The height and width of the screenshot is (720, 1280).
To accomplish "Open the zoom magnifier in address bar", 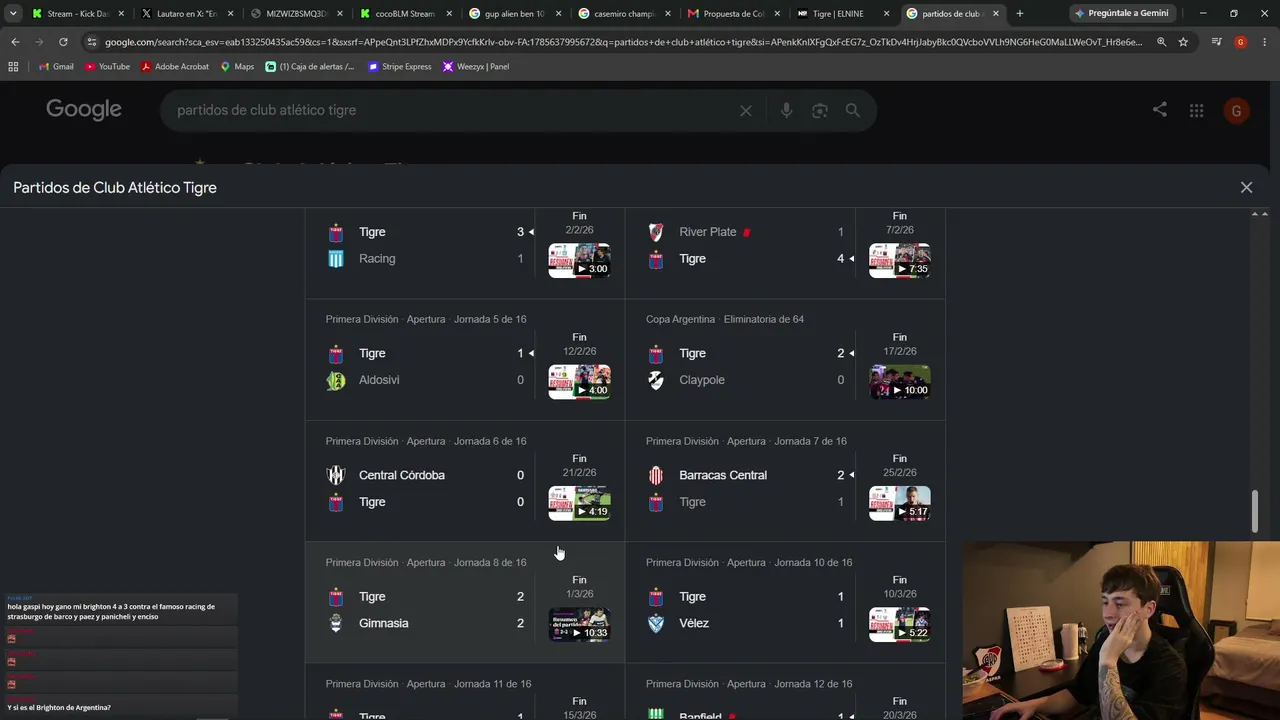I will (x=1161, y=42).
